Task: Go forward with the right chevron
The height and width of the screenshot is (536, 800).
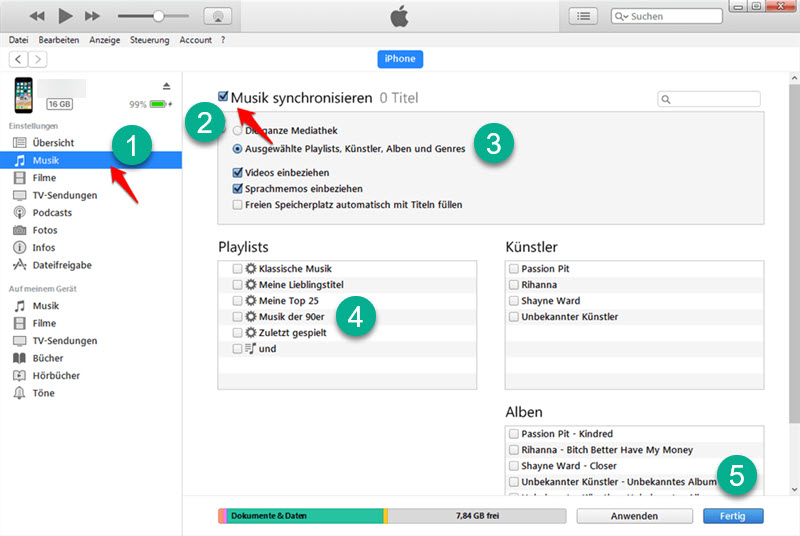Action: click(38, 59)
